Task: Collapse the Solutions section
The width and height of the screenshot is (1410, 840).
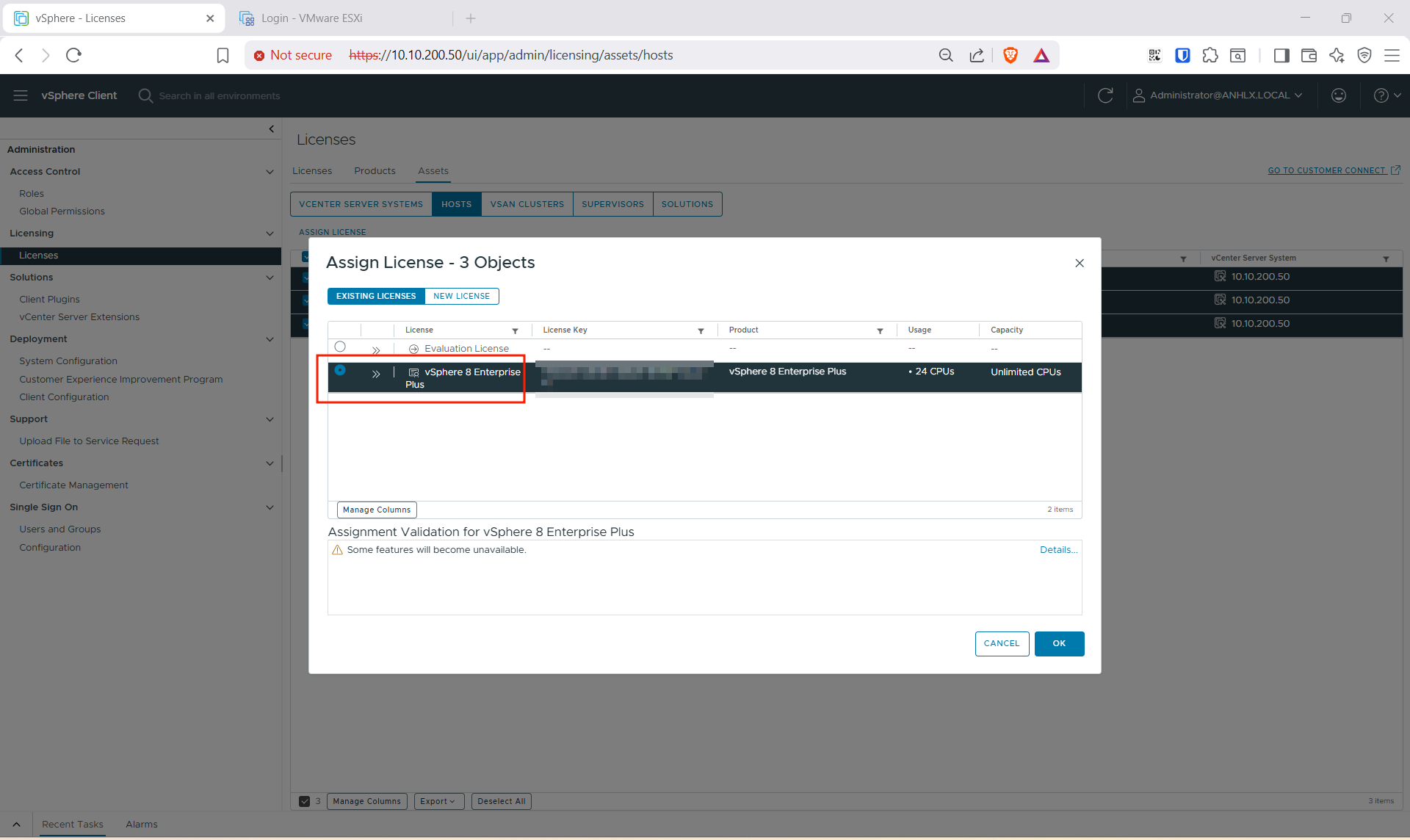Action: click(x=270, y=278)
